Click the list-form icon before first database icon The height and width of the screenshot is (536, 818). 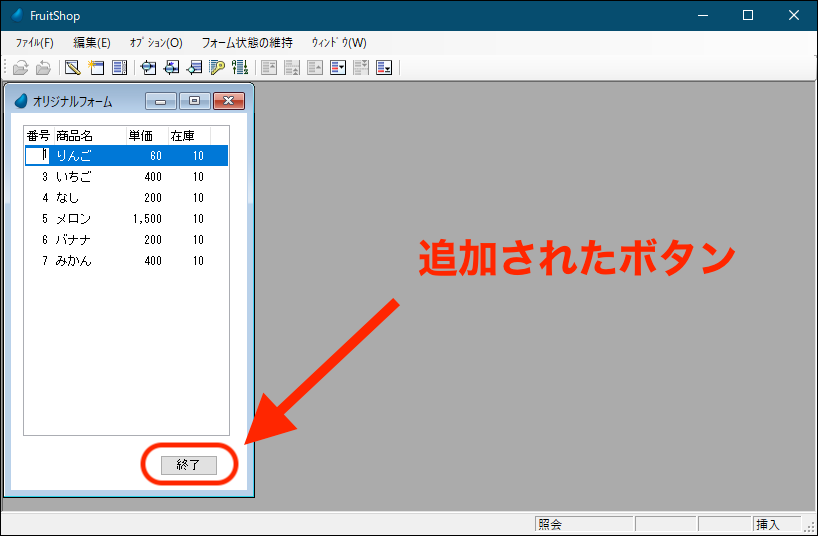(x=120, y=68)
